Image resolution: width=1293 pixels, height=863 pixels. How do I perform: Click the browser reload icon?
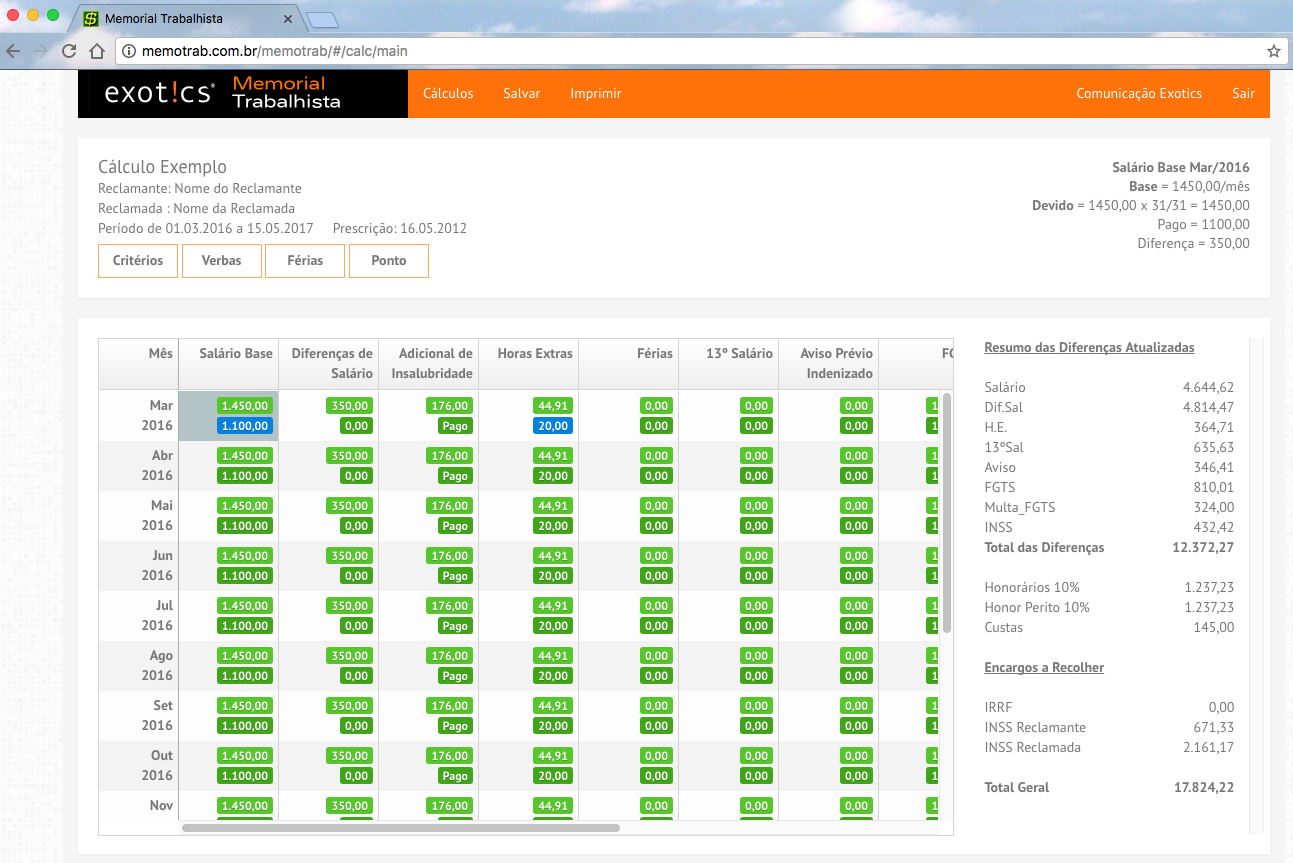pos(69,51)
